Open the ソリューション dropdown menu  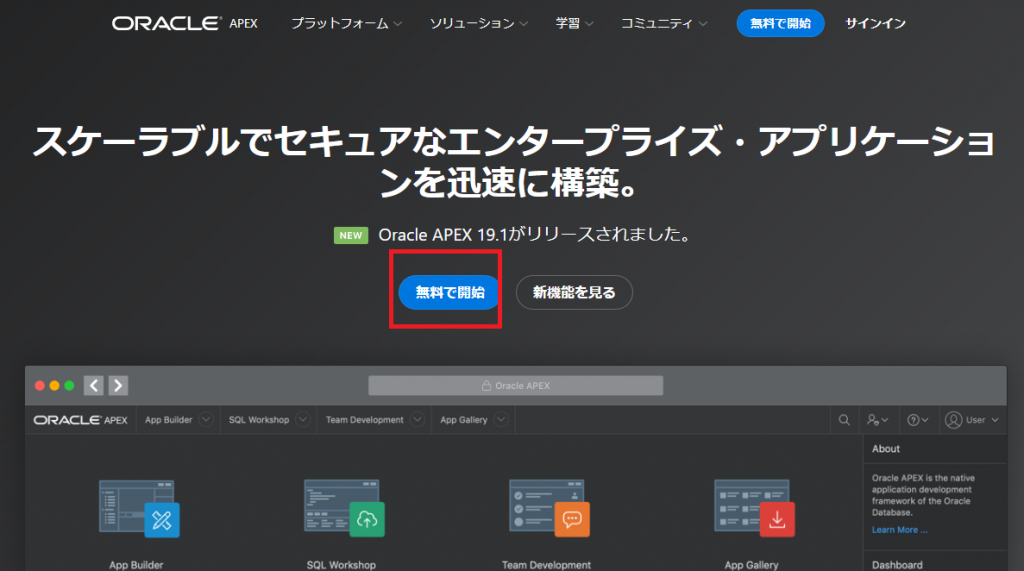[478, 24]
